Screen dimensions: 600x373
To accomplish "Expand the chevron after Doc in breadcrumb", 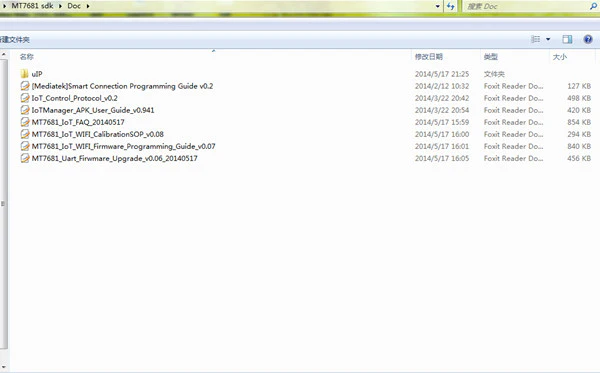I will [88, 6].
